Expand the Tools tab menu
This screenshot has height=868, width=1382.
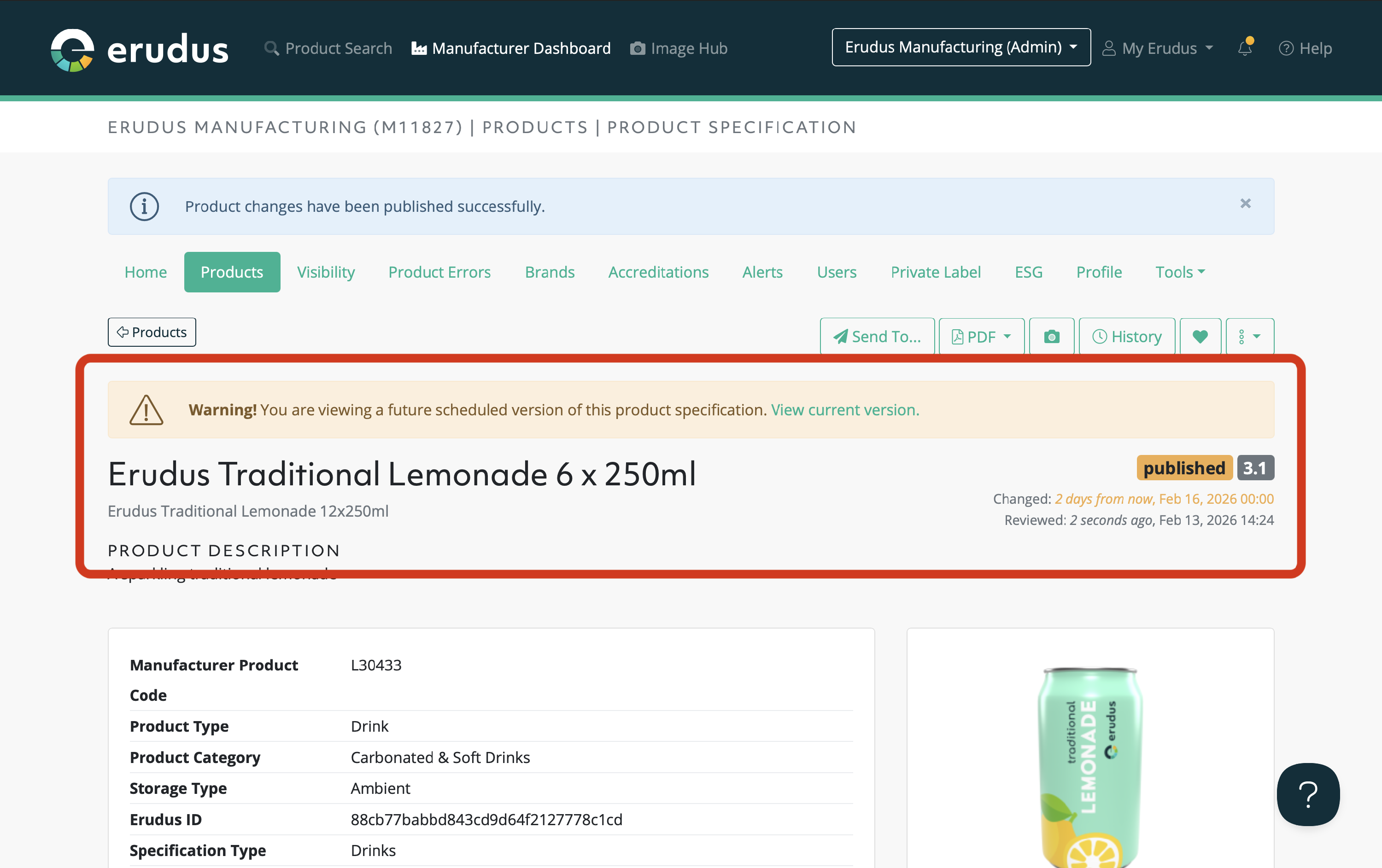click(x=1179, y=272)
